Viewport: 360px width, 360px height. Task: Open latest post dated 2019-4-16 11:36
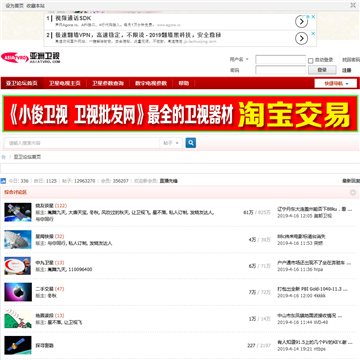point(314,263)
